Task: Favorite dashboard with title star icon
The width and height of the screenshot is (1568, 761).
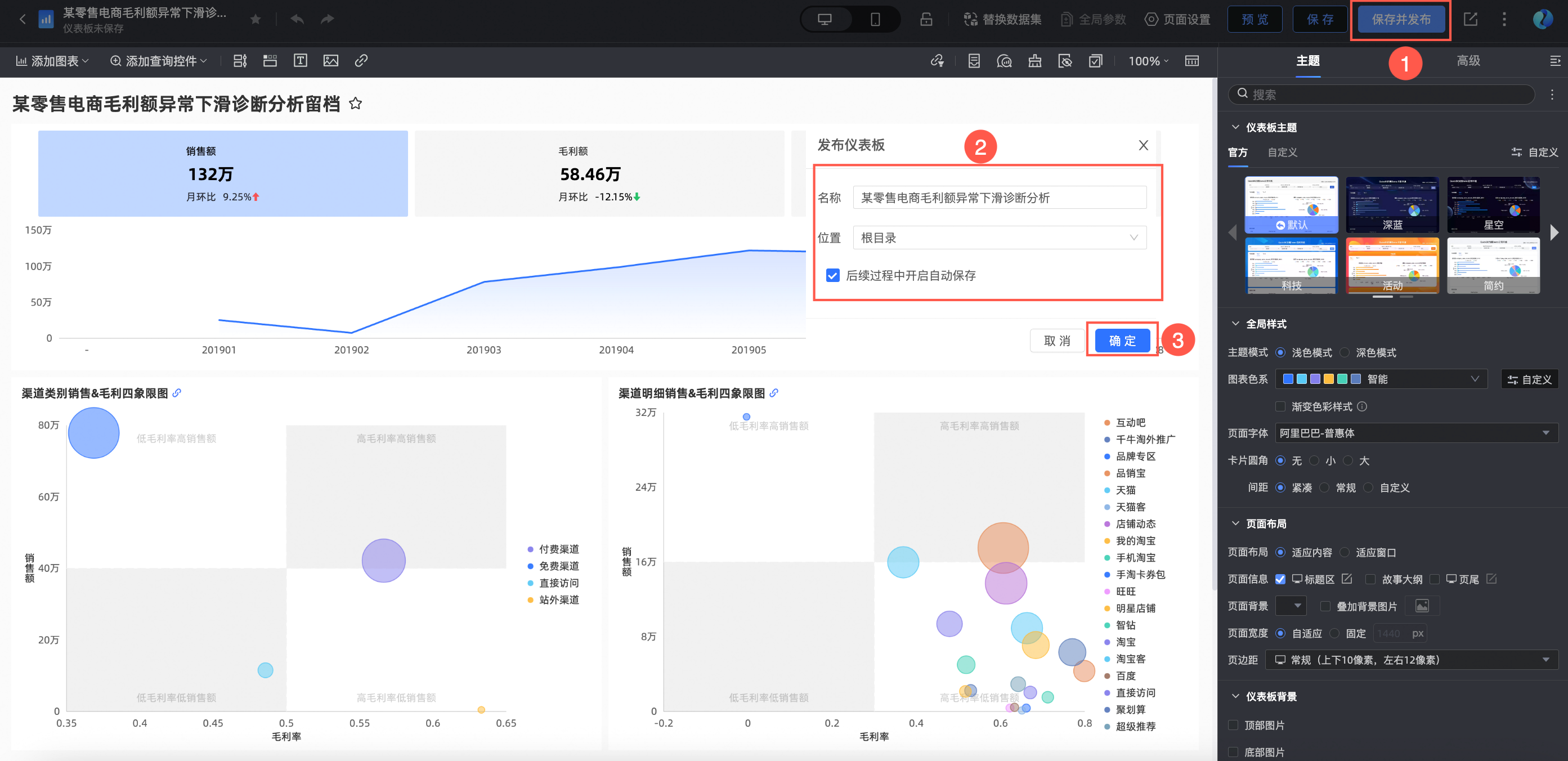Action: [x=356, y=104]
